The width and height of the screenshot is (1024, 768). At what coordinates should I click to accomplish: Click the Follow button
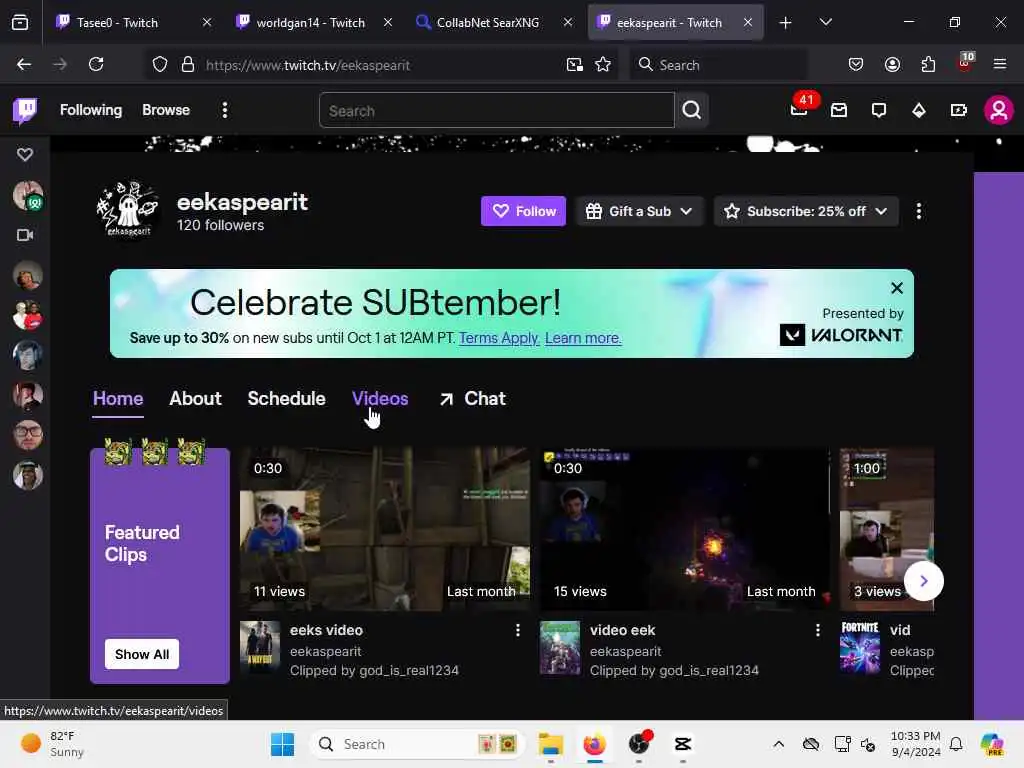point(524,211)
